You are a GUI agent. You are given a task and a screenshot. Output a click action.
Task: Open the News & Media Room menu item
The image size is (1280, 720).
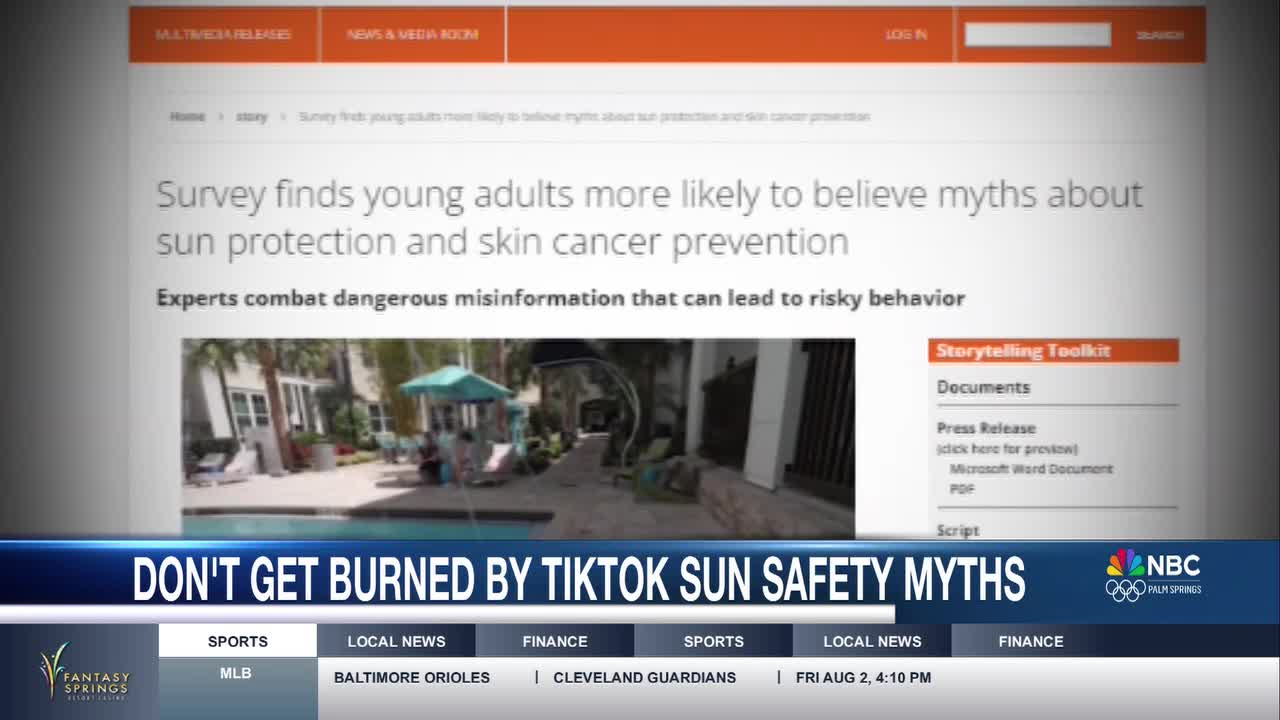412,34
